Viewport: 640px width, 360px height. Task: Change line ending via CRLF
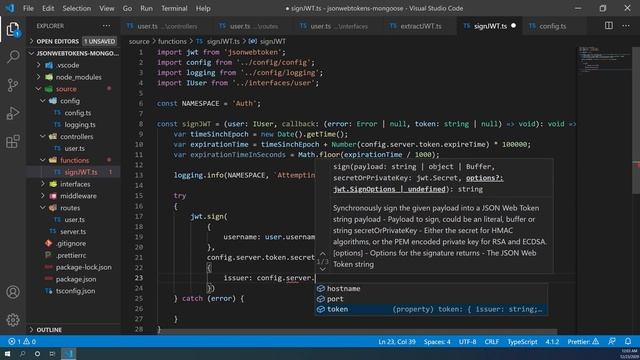[x=491, y=342]
